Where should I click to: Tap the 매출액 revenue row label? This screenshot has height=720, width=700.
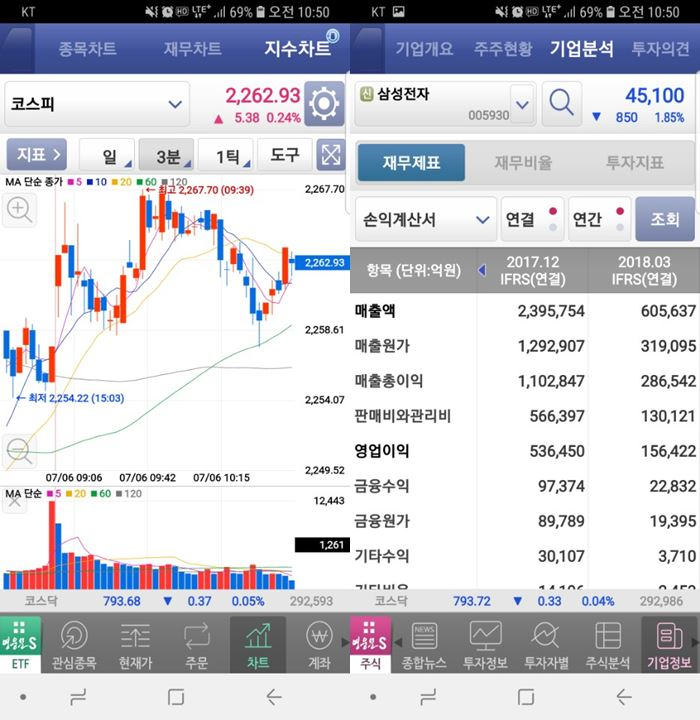375,311
